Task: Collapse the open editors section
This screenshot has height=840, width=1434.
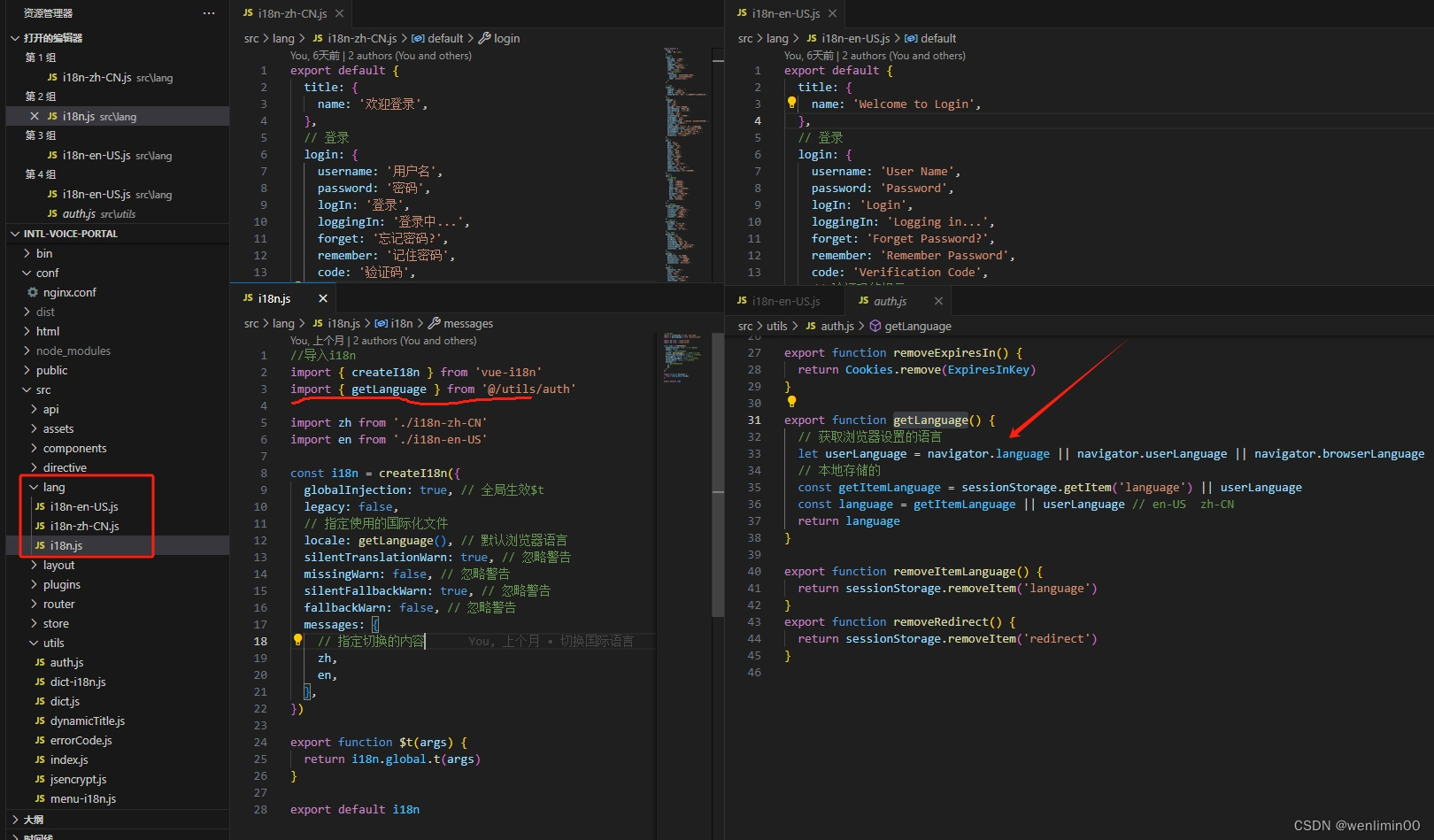Action: [x=15, y=38]
